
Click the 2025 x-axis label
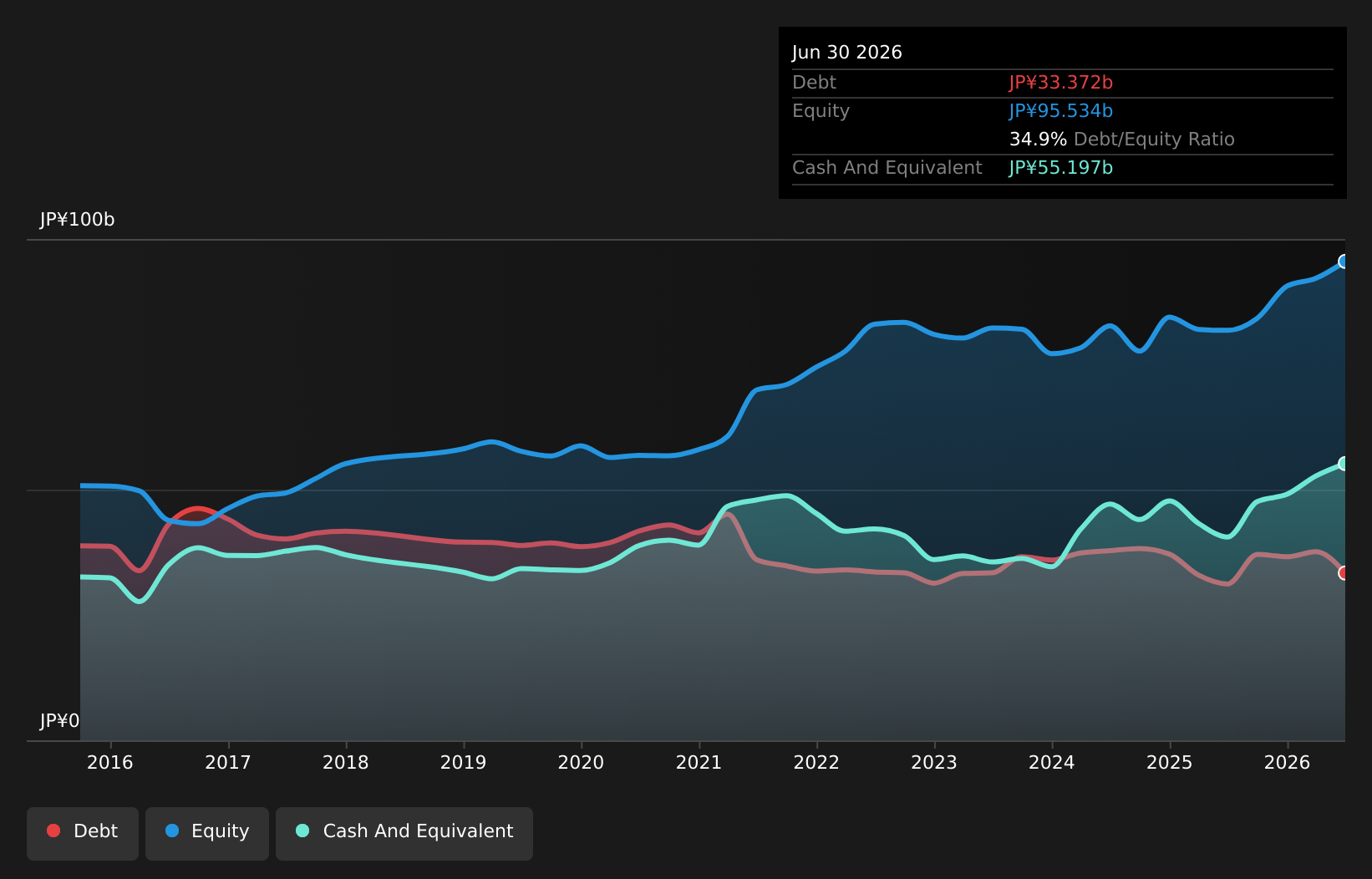[x=1170, y=762]
